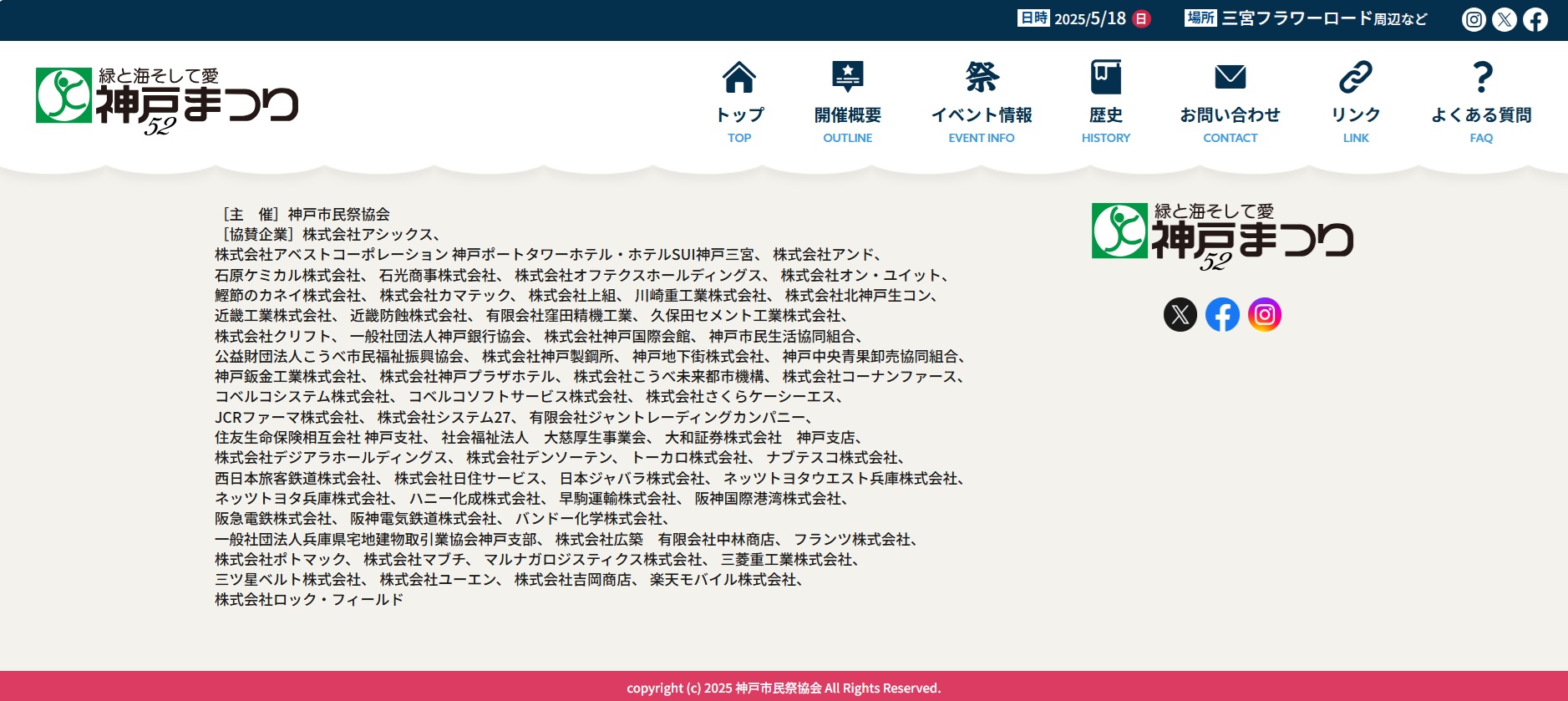Open お問い合わせ CONTACT menu label
This screenshot has width=1568, height=701.
pos(1231,125)
